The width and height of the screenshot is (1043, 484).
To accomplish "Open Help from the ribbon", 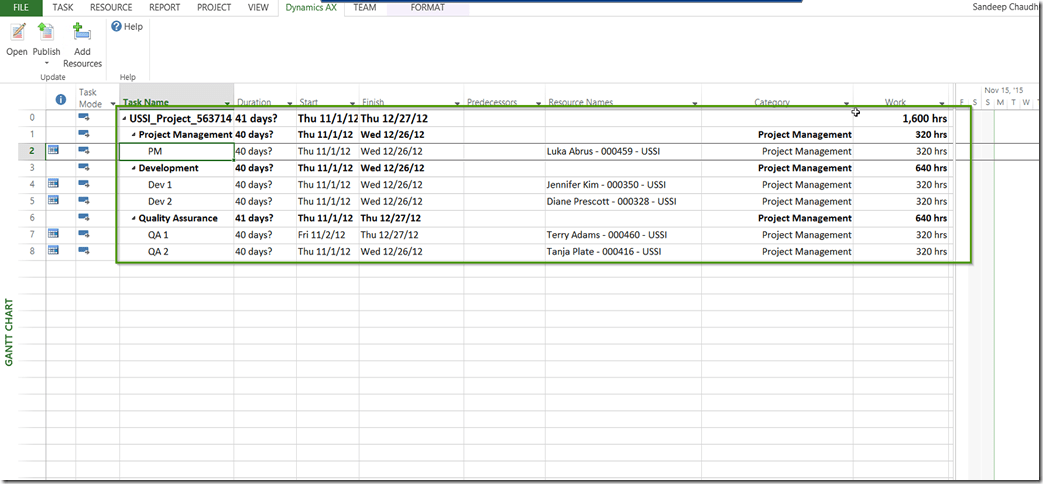I will tap(127, 27).
